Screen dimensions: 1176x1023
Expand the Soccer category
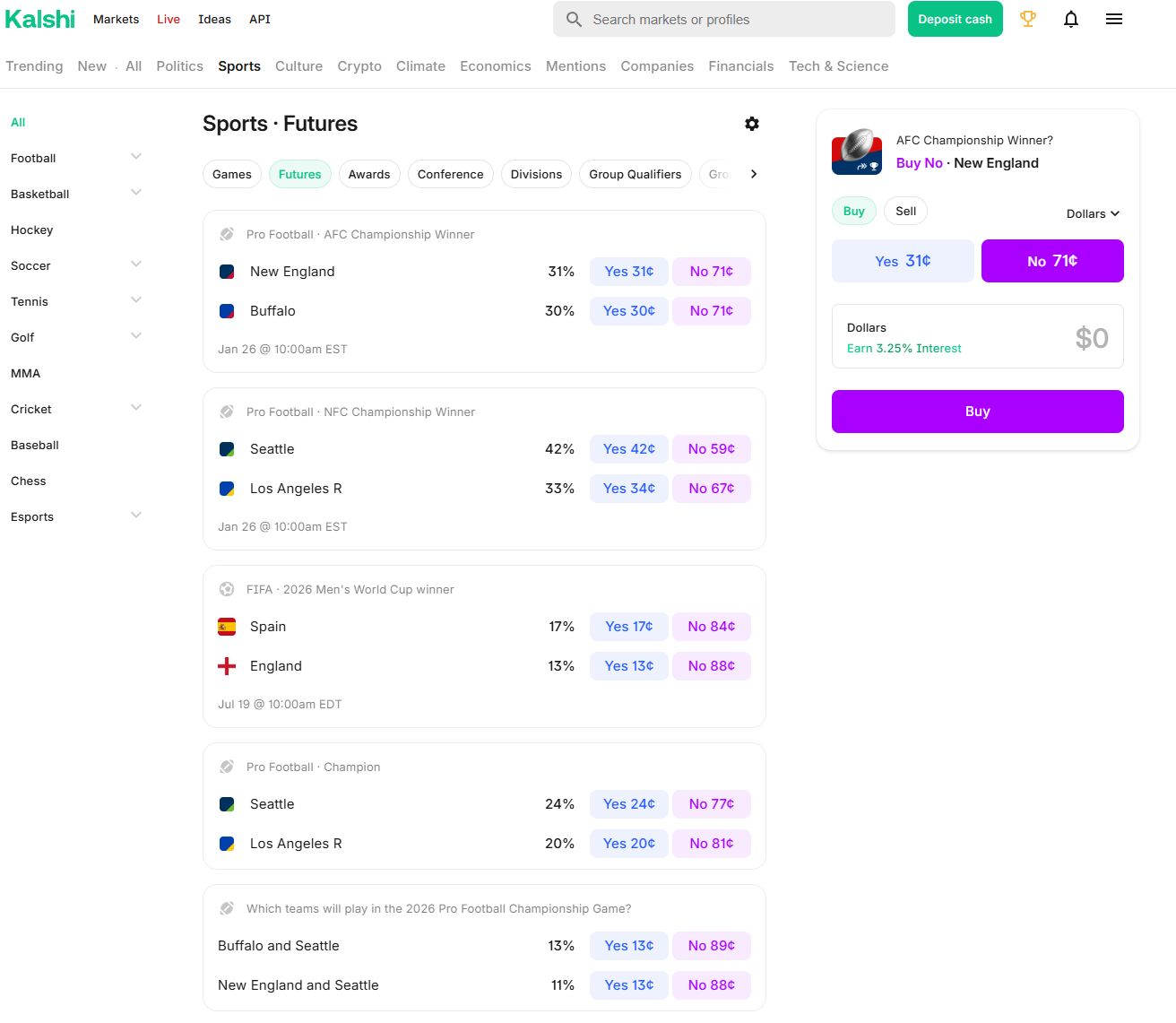tap(136, 264)
